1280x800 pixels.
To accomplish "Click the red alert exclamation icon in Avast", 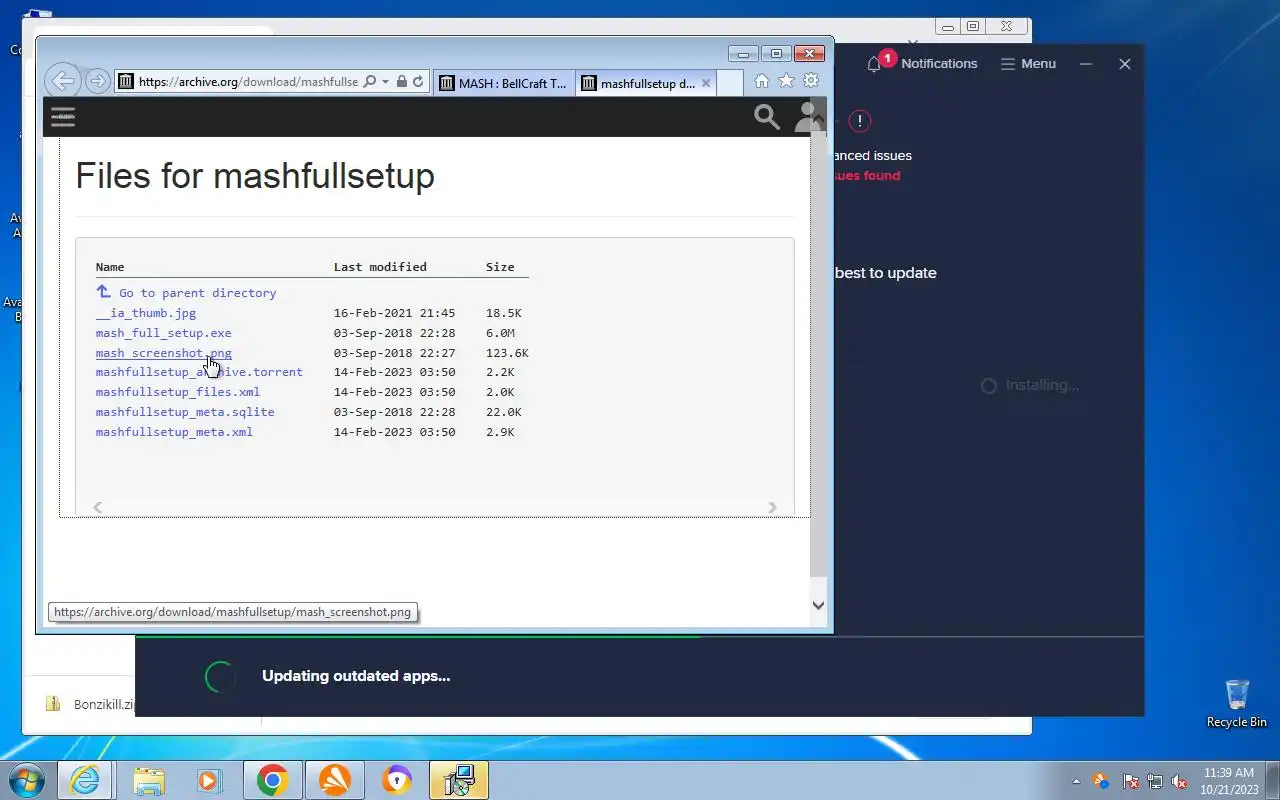I will coord(860,121).
